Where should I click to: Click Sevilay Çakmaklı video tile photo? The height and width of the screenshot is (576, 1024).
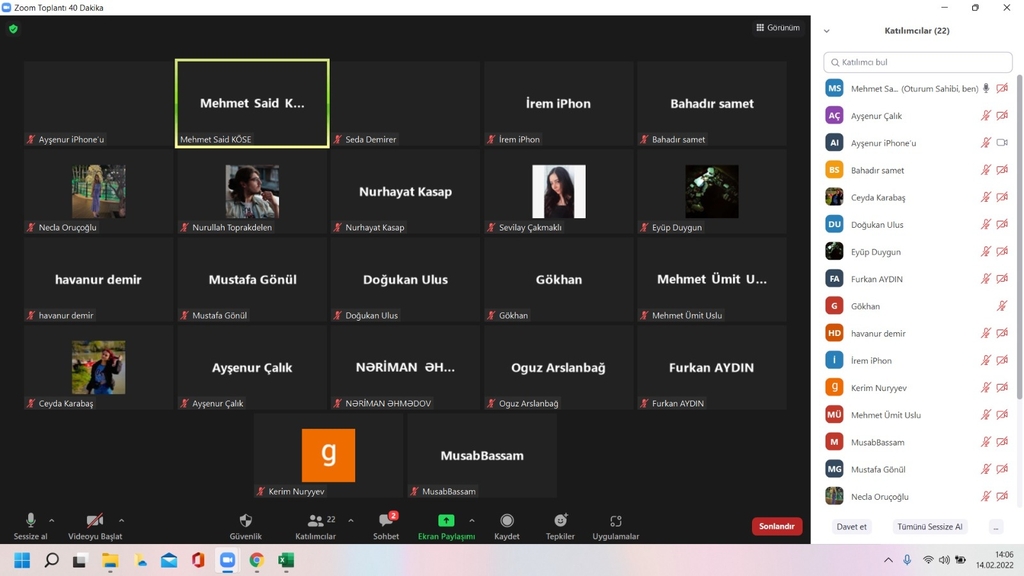tap(559, 191)
